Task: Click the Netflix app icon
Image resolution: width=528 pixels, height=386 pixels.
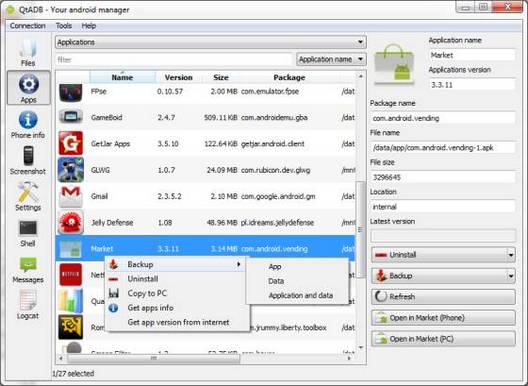Action: click(70, 275)
